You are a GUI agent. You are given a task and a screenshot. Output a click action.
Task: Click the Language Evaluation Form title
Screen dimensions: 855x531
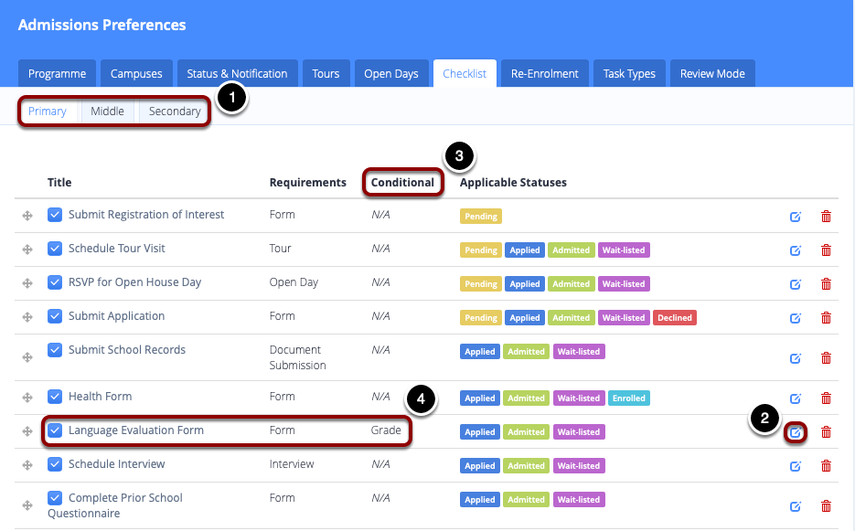click(x=136, y=430)
